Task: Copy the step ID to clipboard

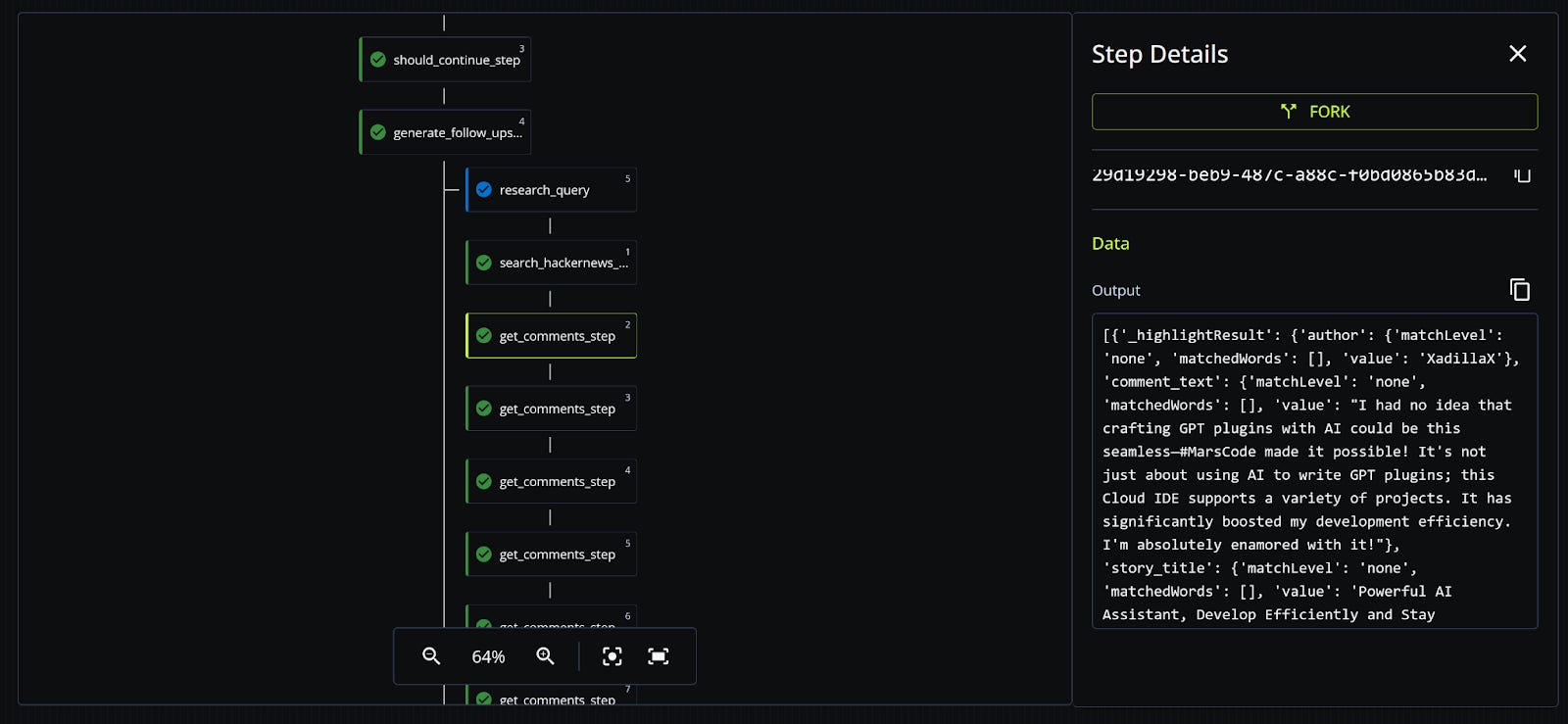Action: click(x=1522, y=175)
